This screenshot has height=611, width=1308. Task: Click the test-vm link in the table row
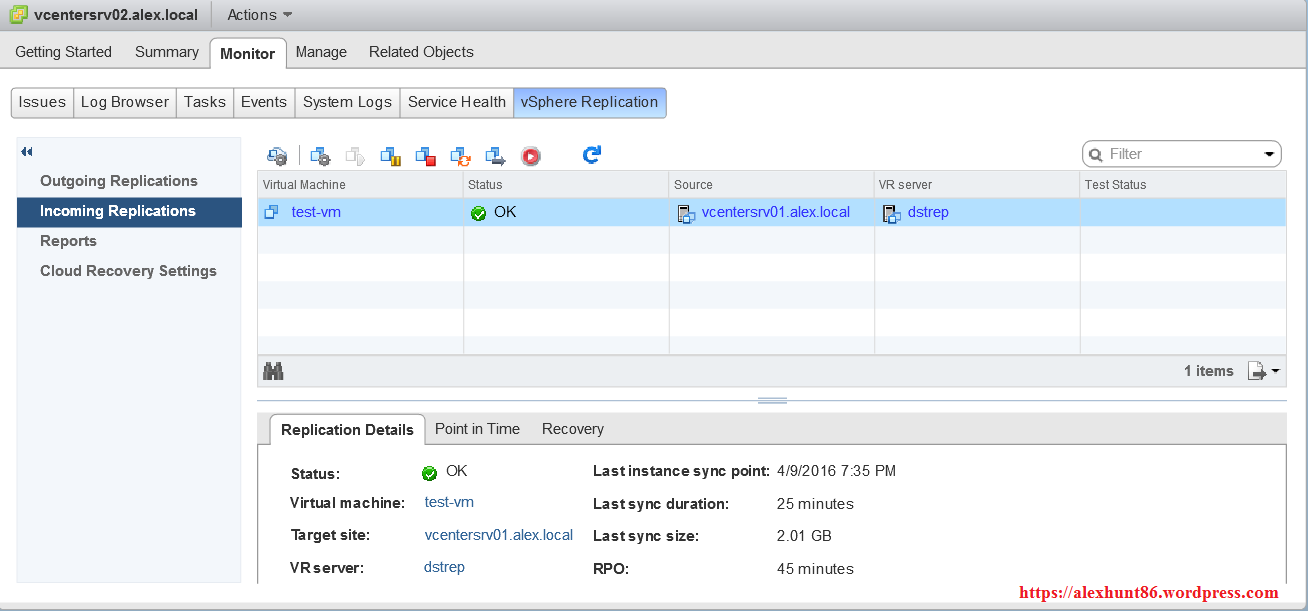pyautogui.click(x=316, y=212)
